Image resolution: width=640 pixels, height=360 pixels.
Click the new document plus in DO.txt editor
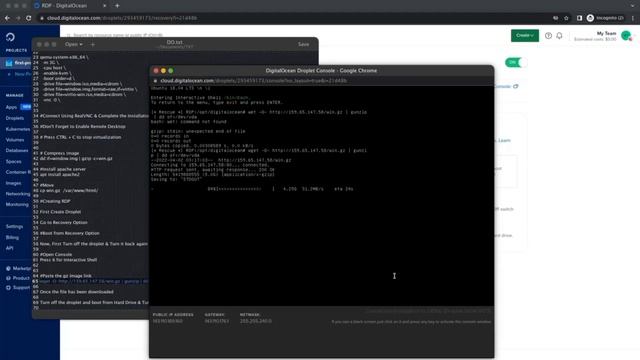(93, 44)
